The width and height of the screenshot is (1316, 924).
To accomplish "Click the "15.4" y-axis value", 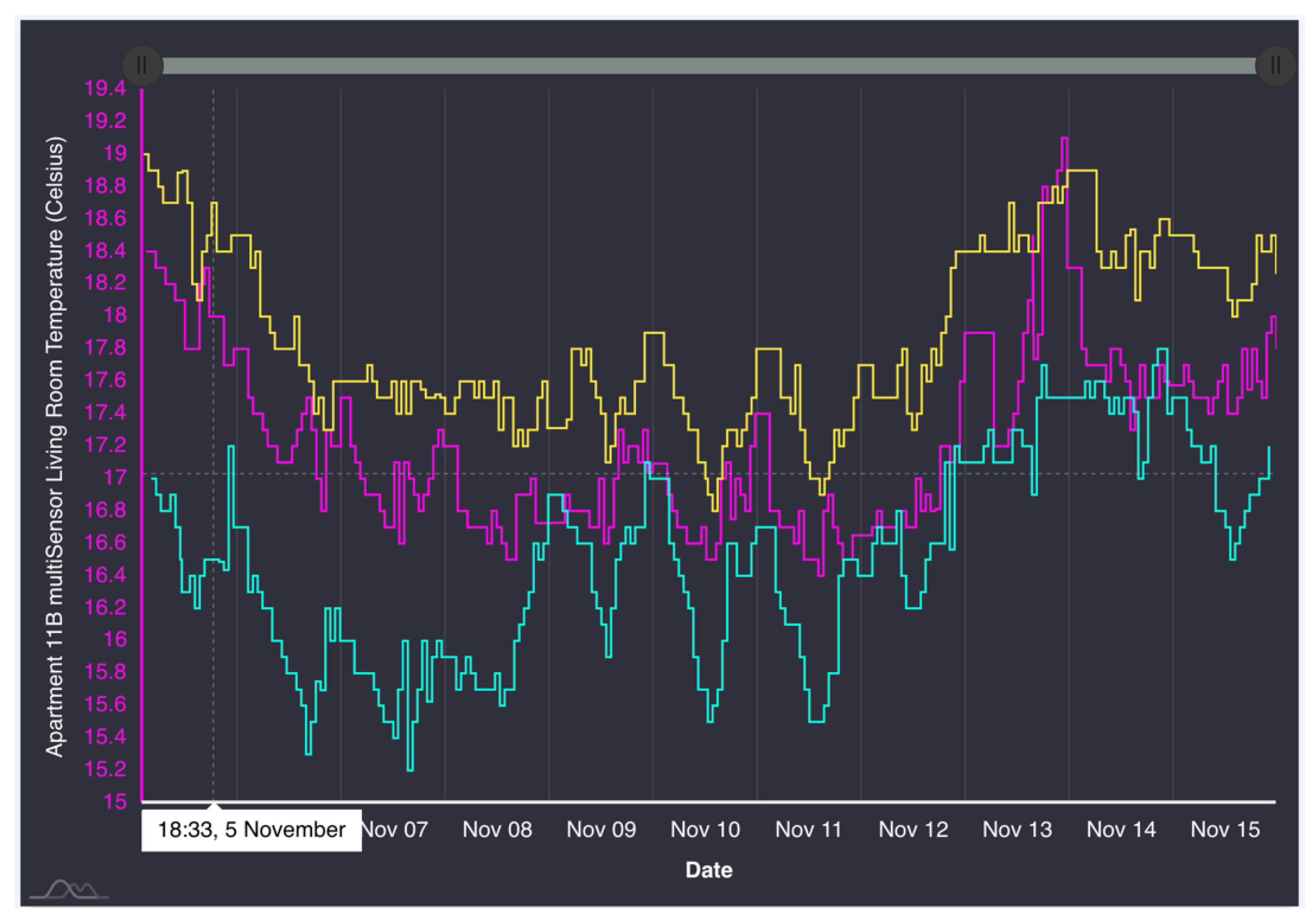I will (x=106, y=737).
